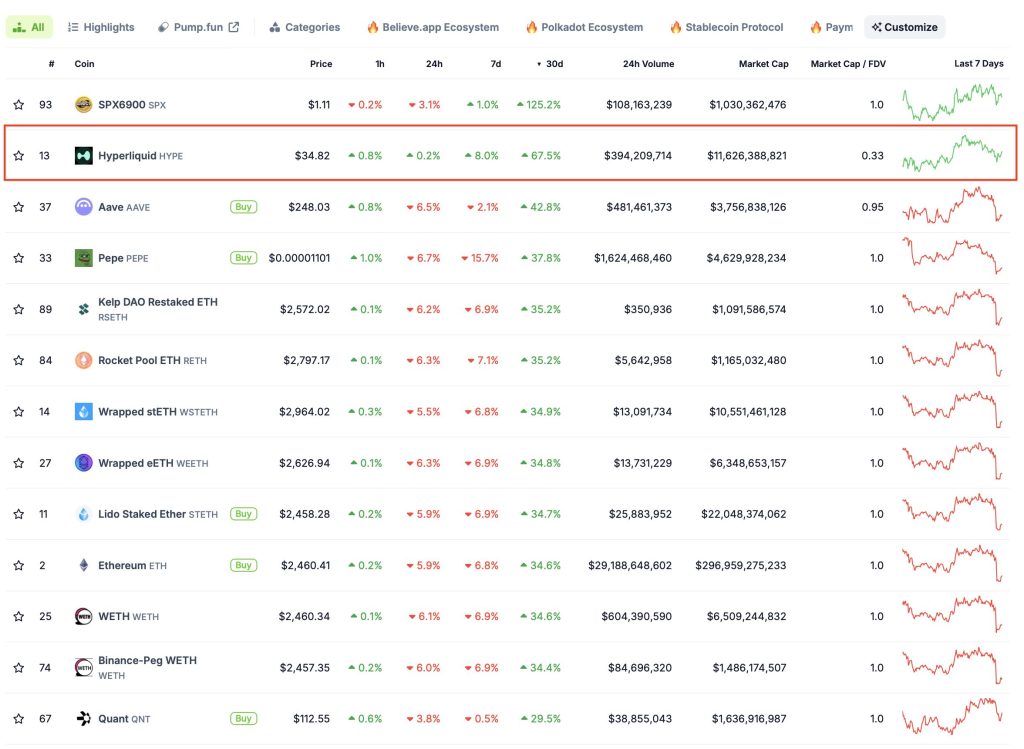The image size is (1024, 749).
Task: Open the Believe.app Ecosystem tab
Action: 433,27
